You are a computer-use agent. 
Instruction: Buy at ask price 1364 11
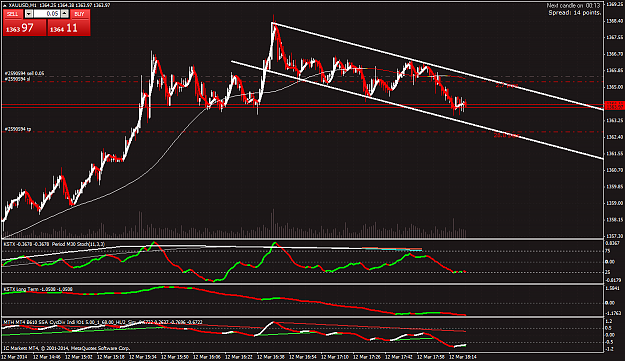pos(69,28)
